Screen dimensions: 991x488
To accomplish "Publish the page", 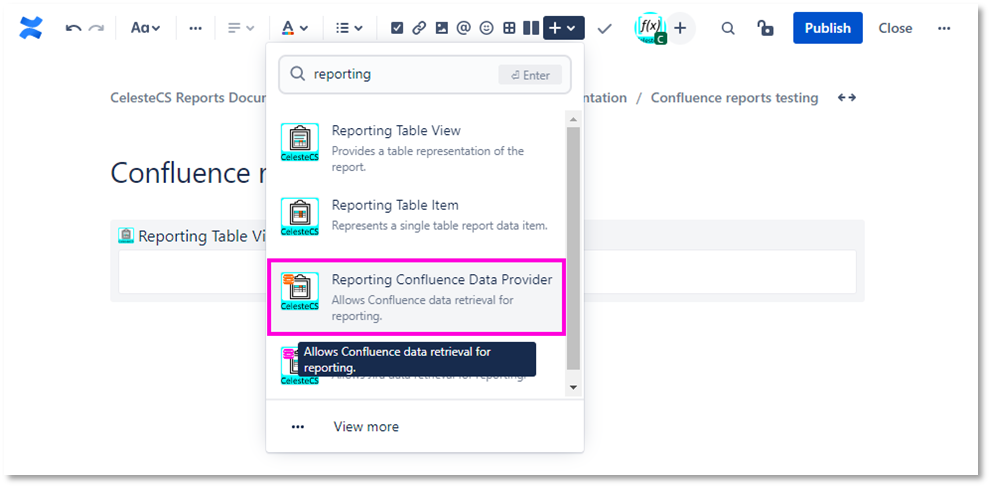I will tap(828, 28).
